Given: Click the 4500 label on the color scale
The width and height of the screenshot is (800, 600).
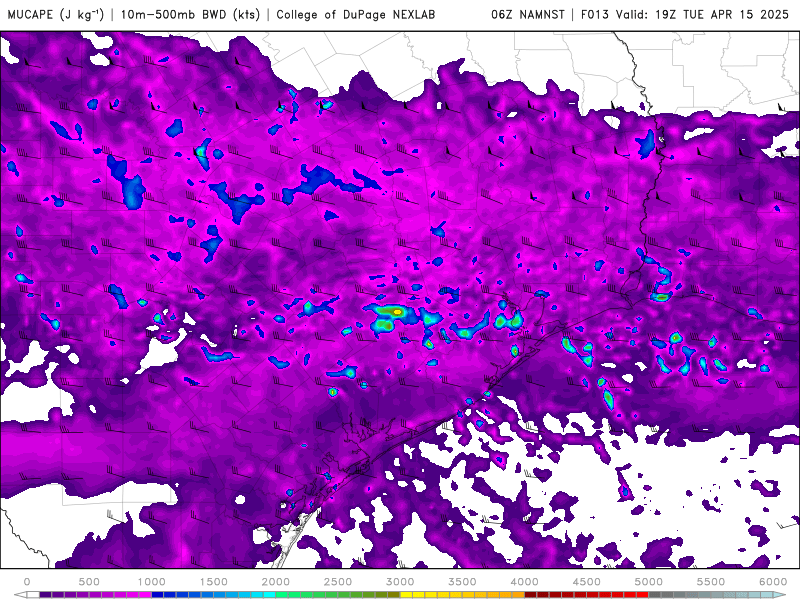Looking at the screenshot, I should click(587, 582).
